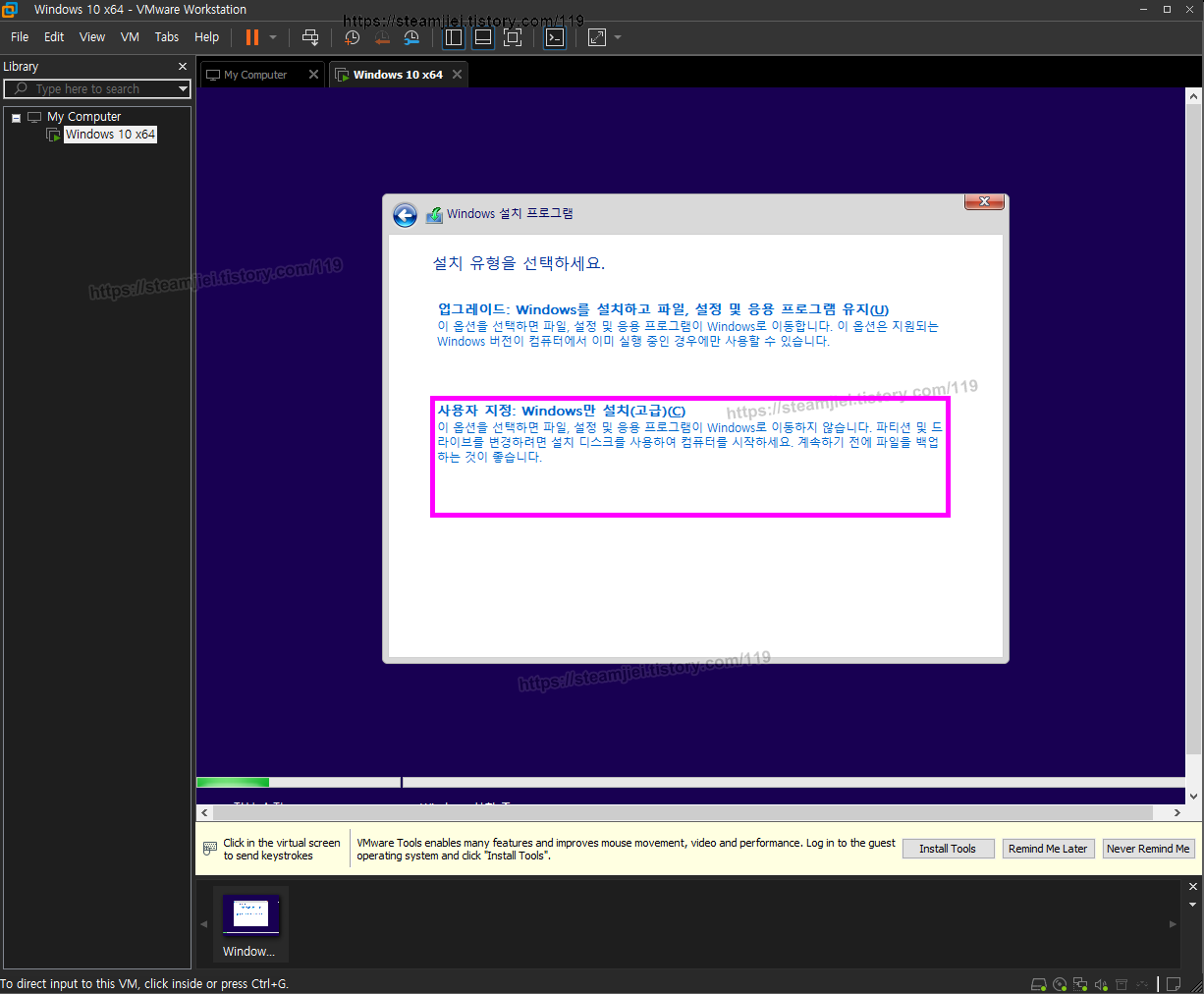1204x994 pixels.
Task: Click the horizontal scrollbar under the VM view
Action: click(x=684, y=812)
